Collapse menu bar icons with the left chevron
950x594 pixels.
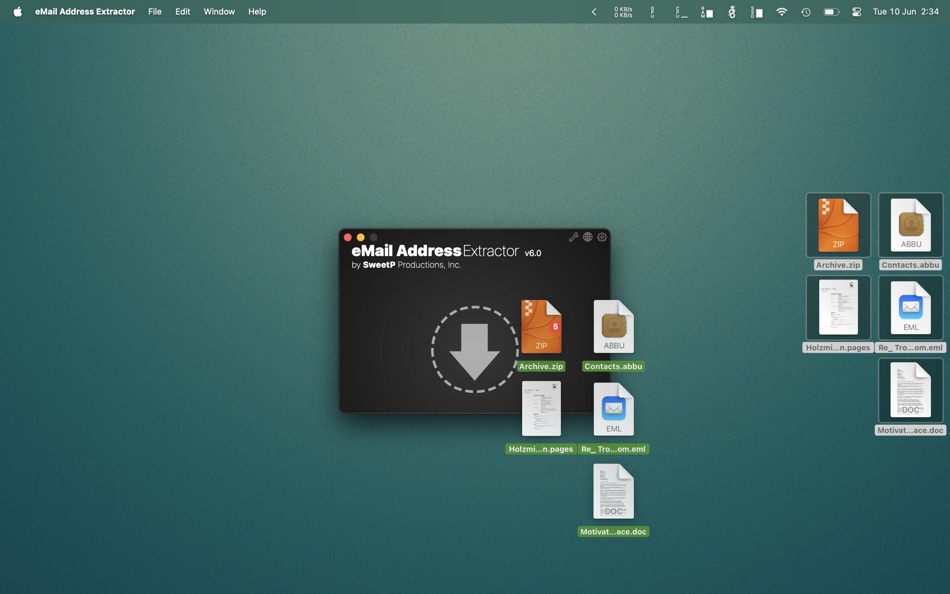tap(594, 12)
